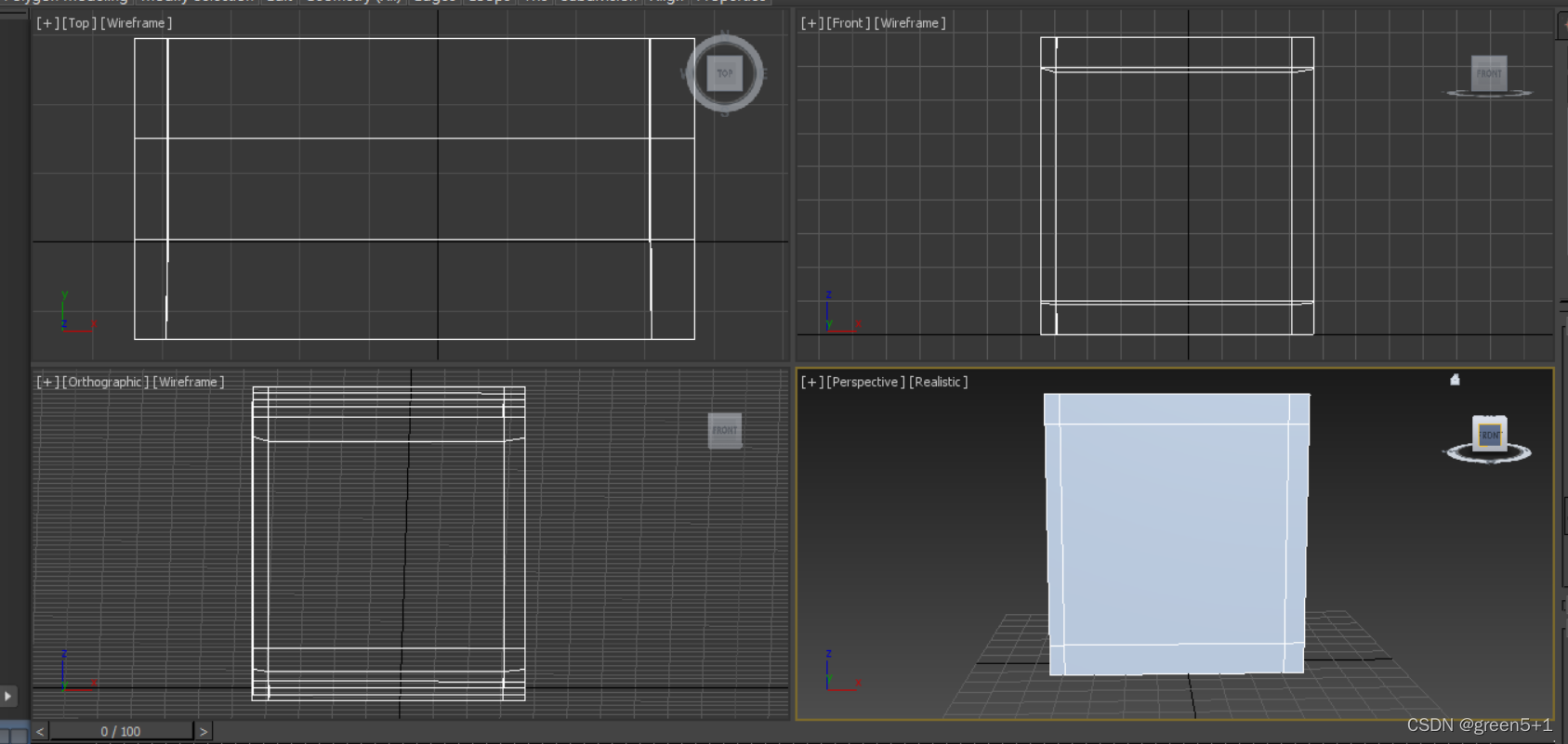Select the box object in the Perspective viewport
The height and width of the screenshot is (744, 1568).
(1177, 534)
